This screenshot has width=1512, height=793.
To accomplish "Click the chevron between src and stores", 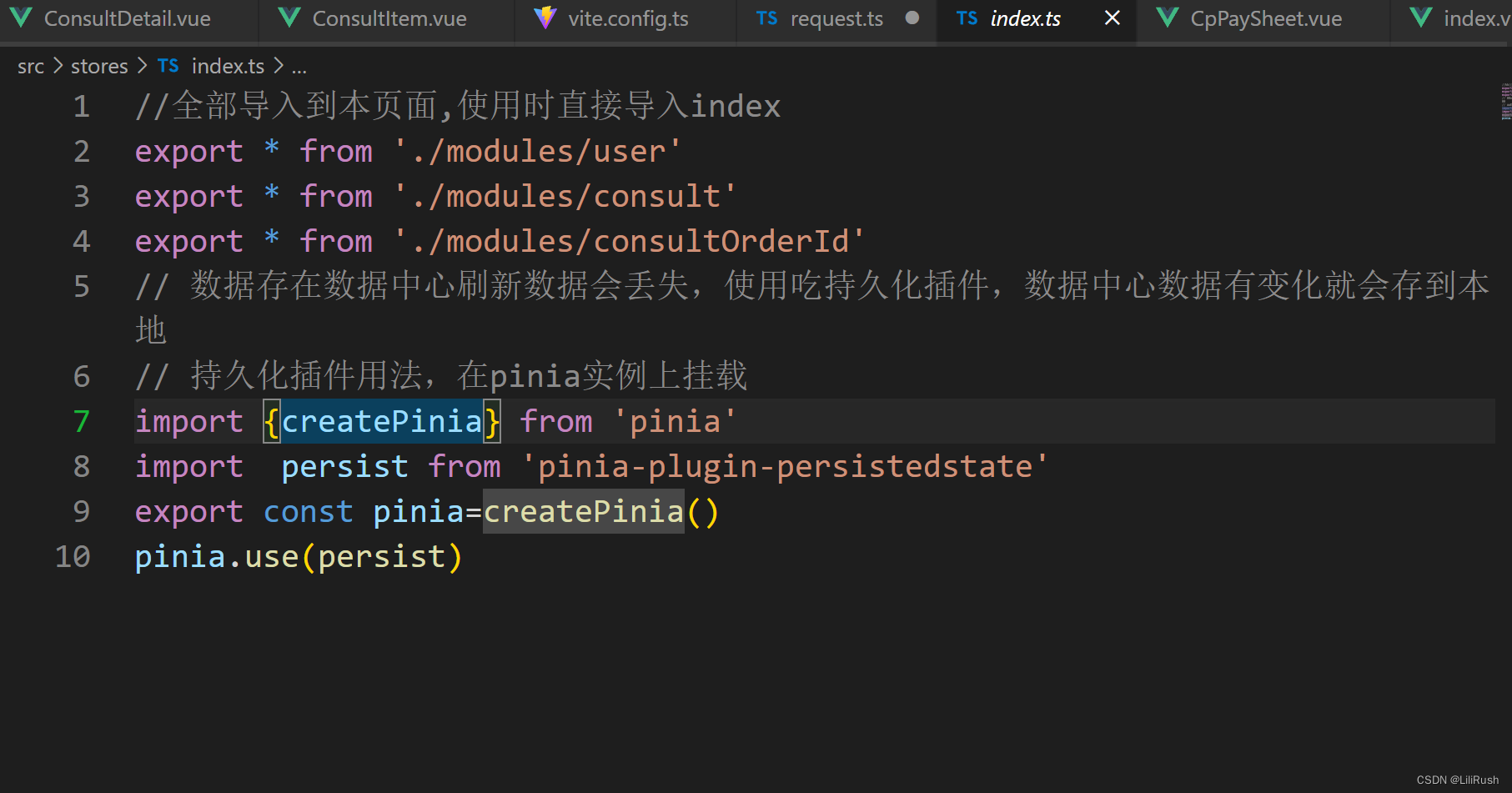I will click(x=56, y=65).
